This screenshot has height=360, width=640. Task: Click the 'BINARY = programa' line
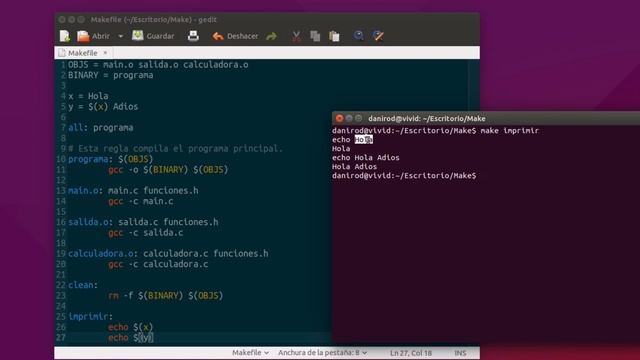(x=111, y=75)
